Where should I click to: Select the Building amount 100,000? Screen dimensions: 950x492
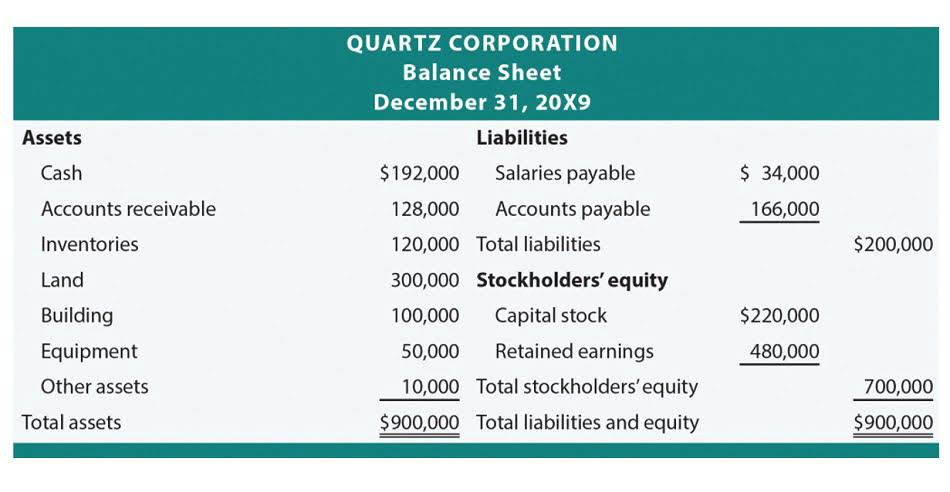pos(425,316)
